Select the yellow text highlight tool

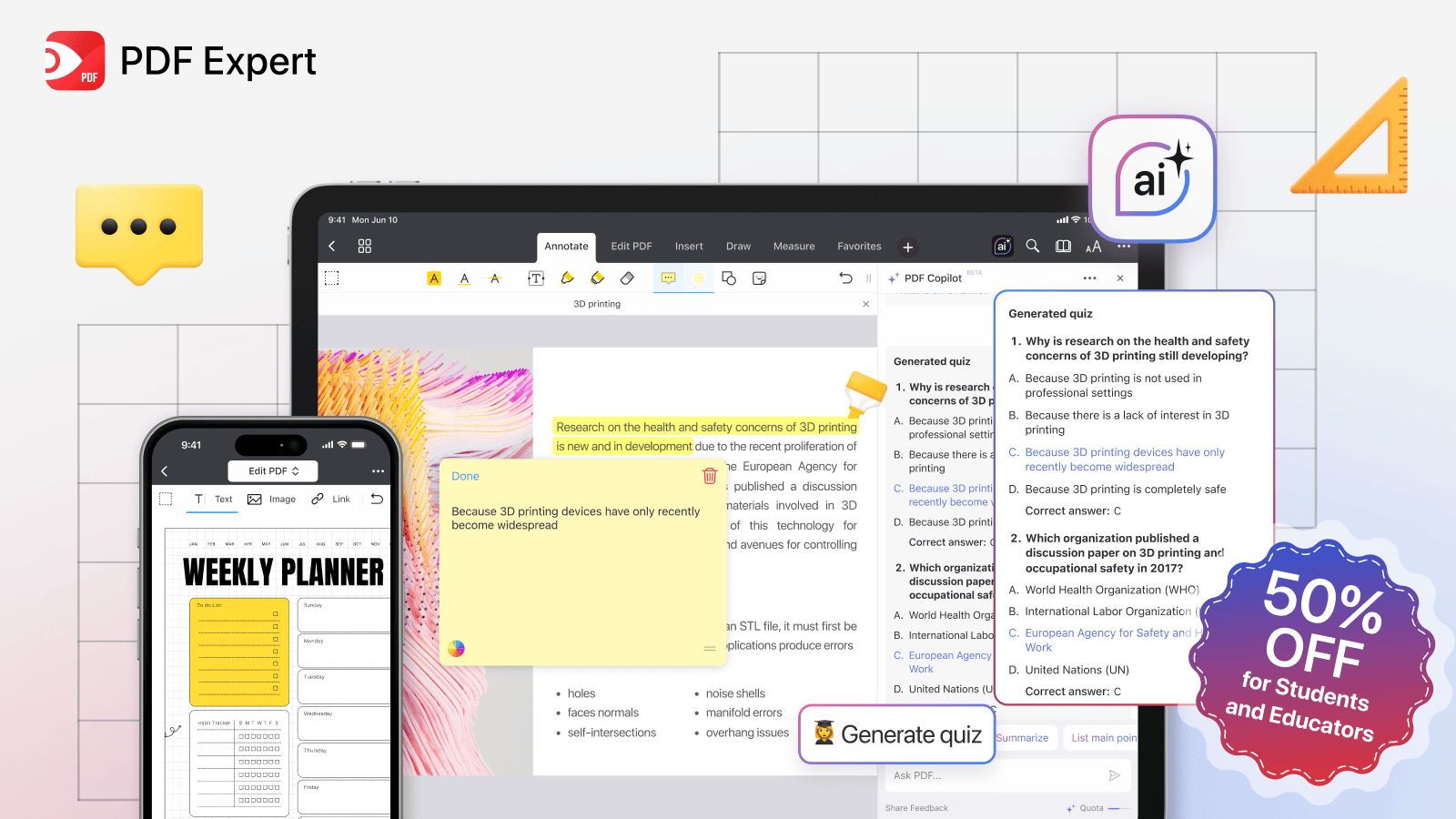click(x=434, y=278)
